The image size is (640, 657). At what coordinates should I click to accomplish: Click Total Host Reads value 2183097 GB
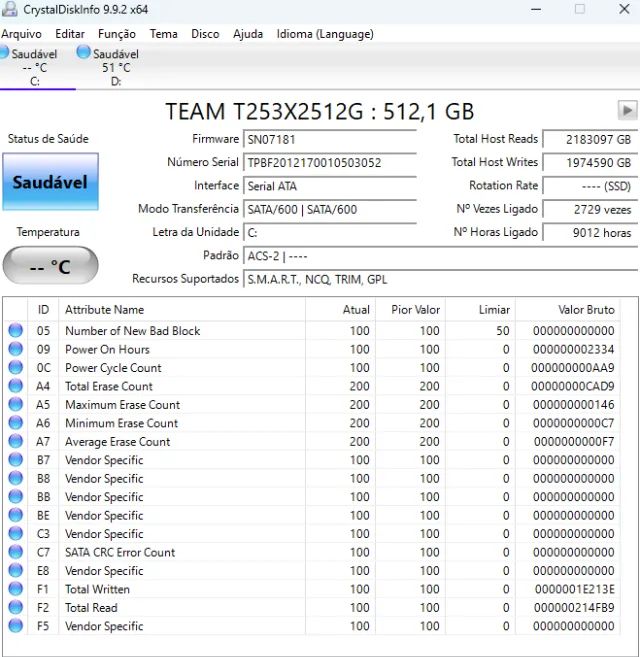[590, 139]
